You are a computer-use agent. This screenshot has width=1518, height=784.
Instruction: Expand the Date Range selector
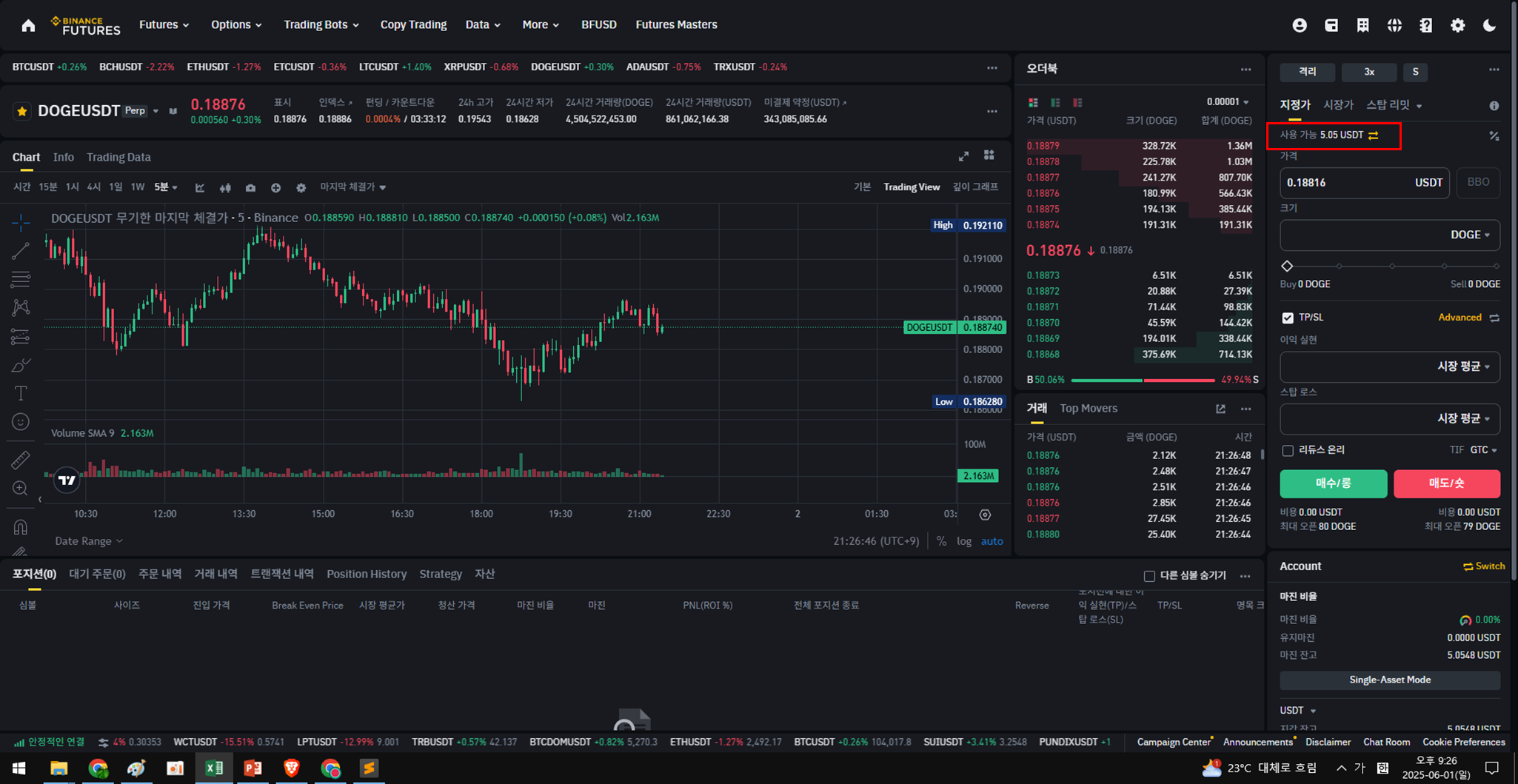(89, 541)
